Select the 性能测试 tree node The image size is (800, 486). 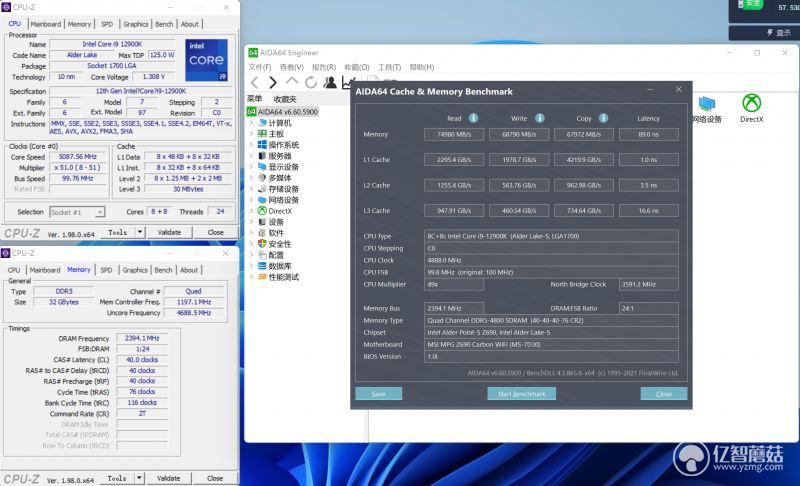[x=283, y=277]
